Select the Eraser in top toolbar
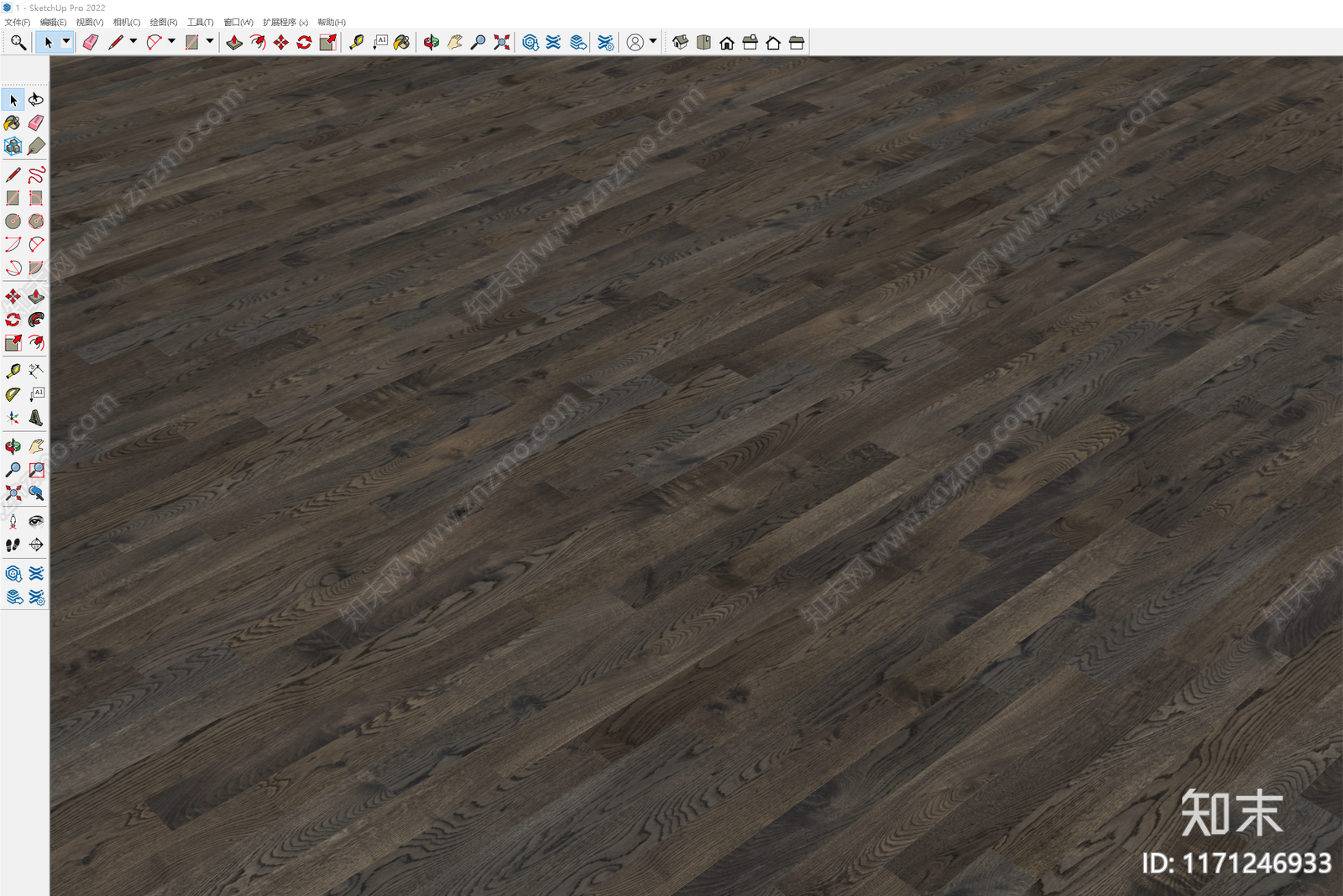 (90, 42)
